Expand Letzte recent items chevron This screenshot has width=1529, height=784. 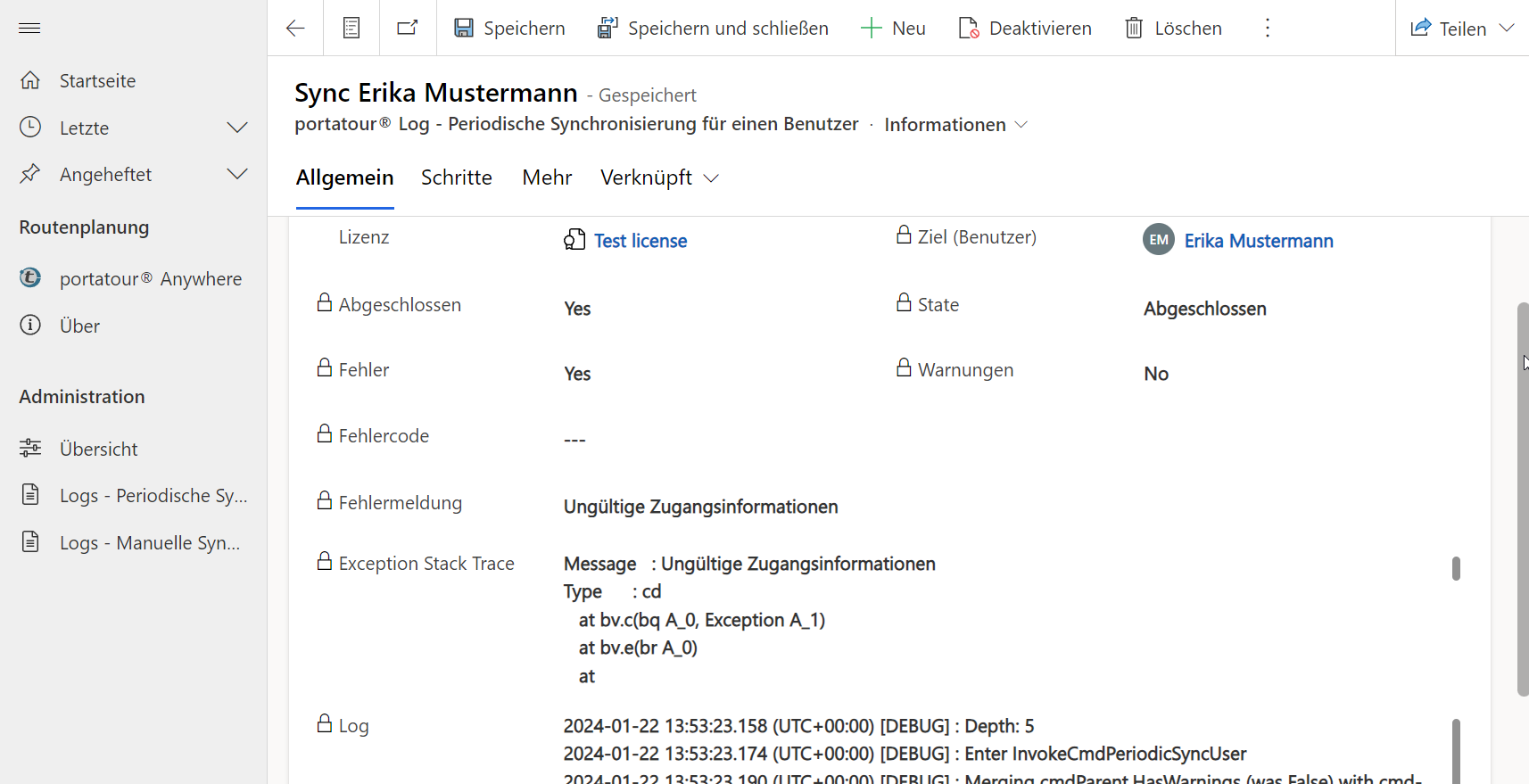coord(237,128)
